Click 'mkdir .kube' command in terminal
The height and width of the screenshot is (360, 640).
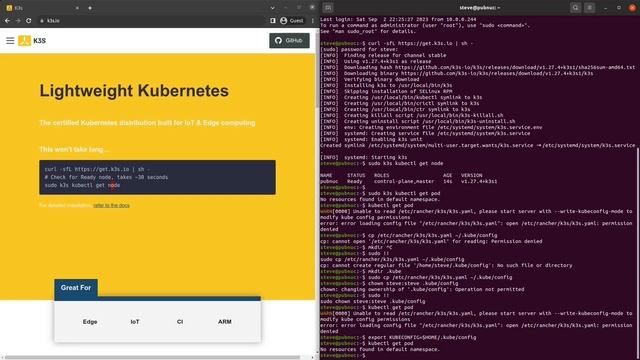coord(384,271)
